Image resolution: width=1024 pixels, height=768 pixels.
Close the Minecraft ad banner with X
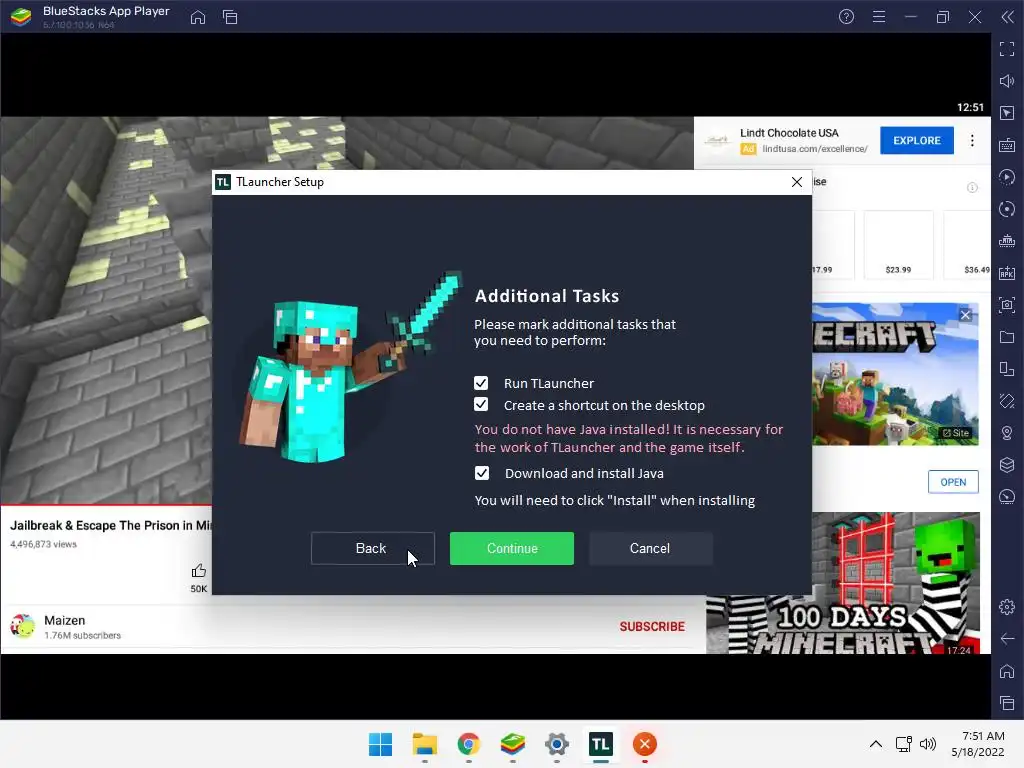pos(966,315)
